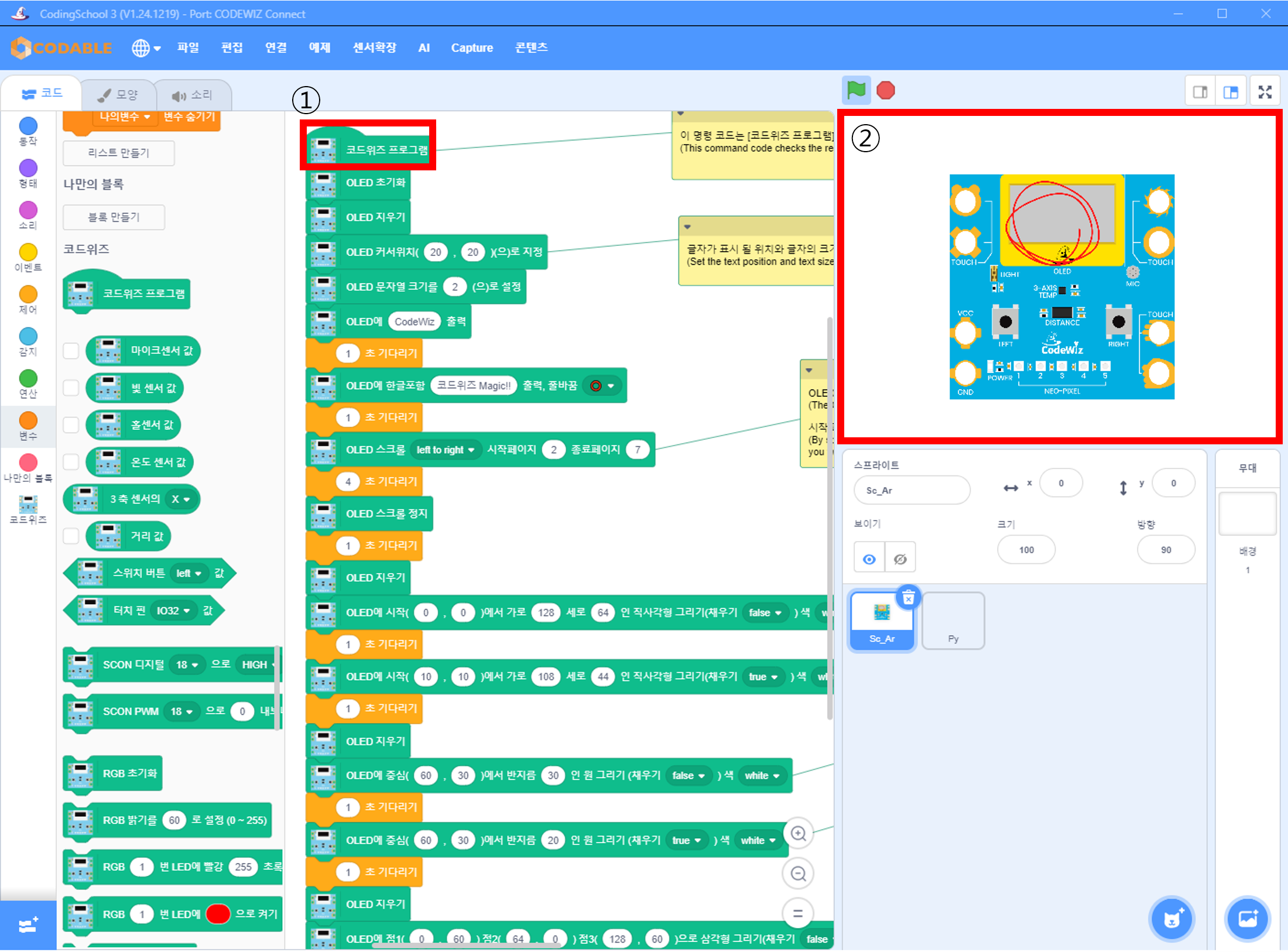Viewport: 1288px width, 952px height.
Task: Zoom out the code workspace
Action: [798, 874]
